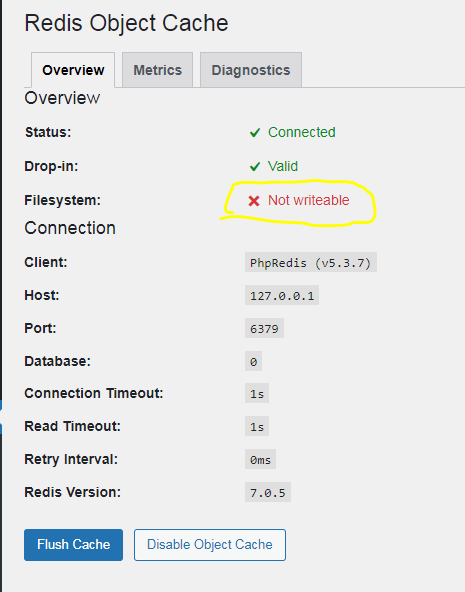The width and height of the screenshot is (465, 592).
Task: Click Disable Object Cache button
Action: tap(210, 544)
